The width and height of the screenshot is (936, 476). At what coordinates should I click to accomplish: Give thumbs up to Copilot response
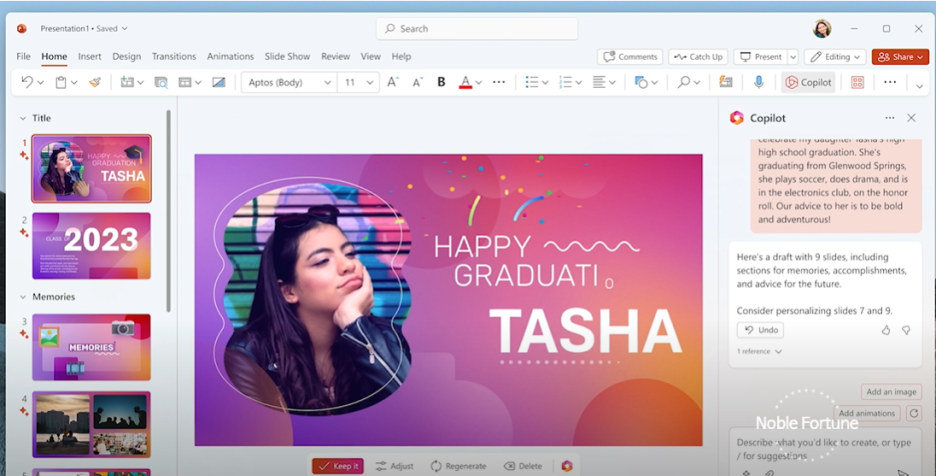point(886,330)
